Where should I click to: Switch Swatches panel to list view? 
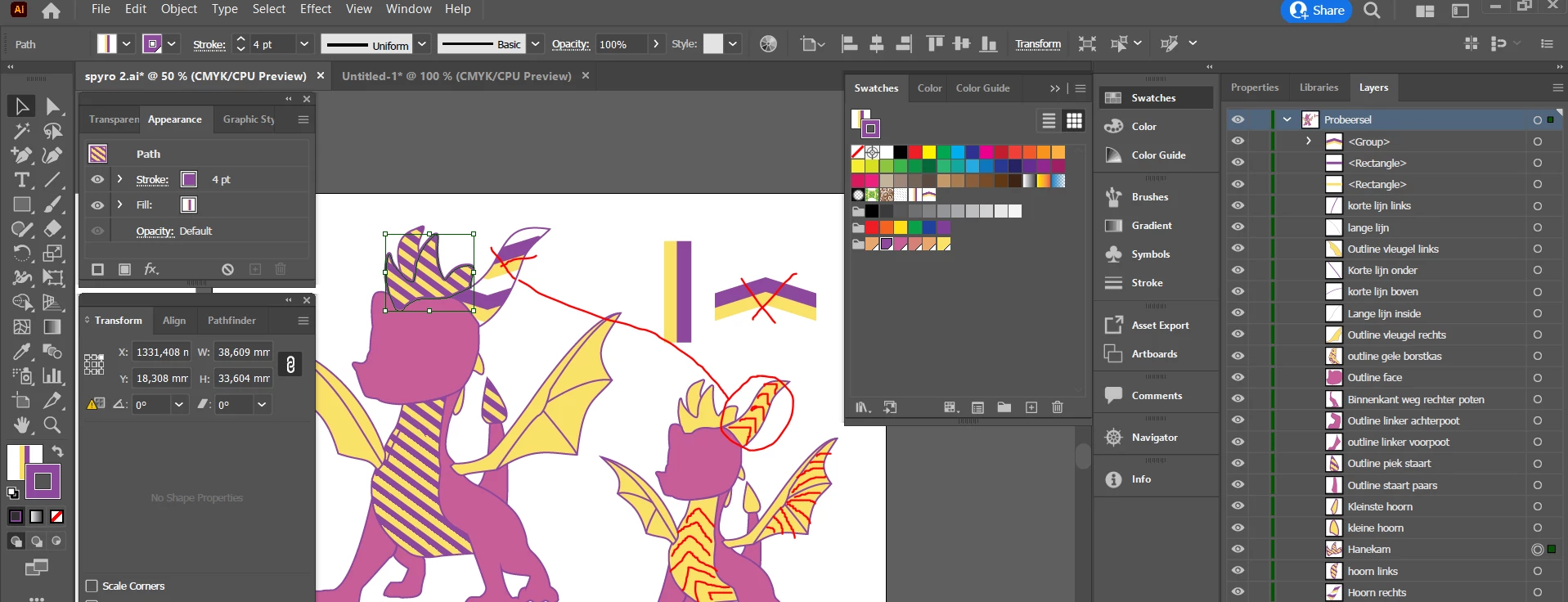(1049, 121)
